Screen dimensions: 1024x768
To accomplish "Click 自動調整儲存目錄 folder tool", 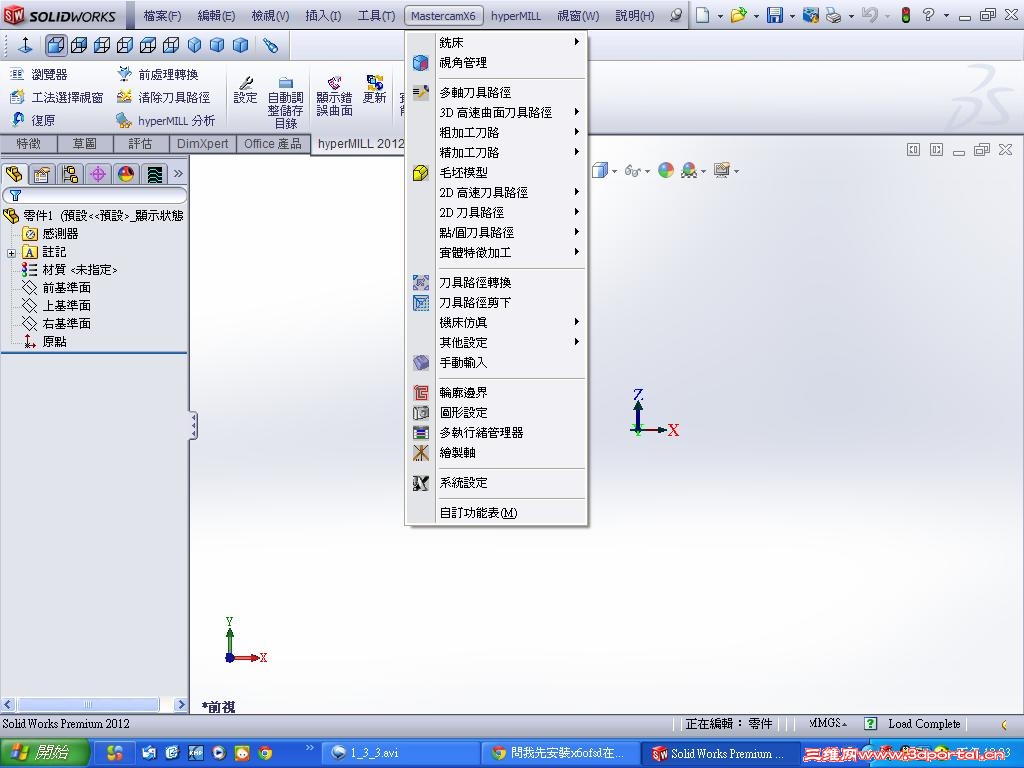I will 285,103.
